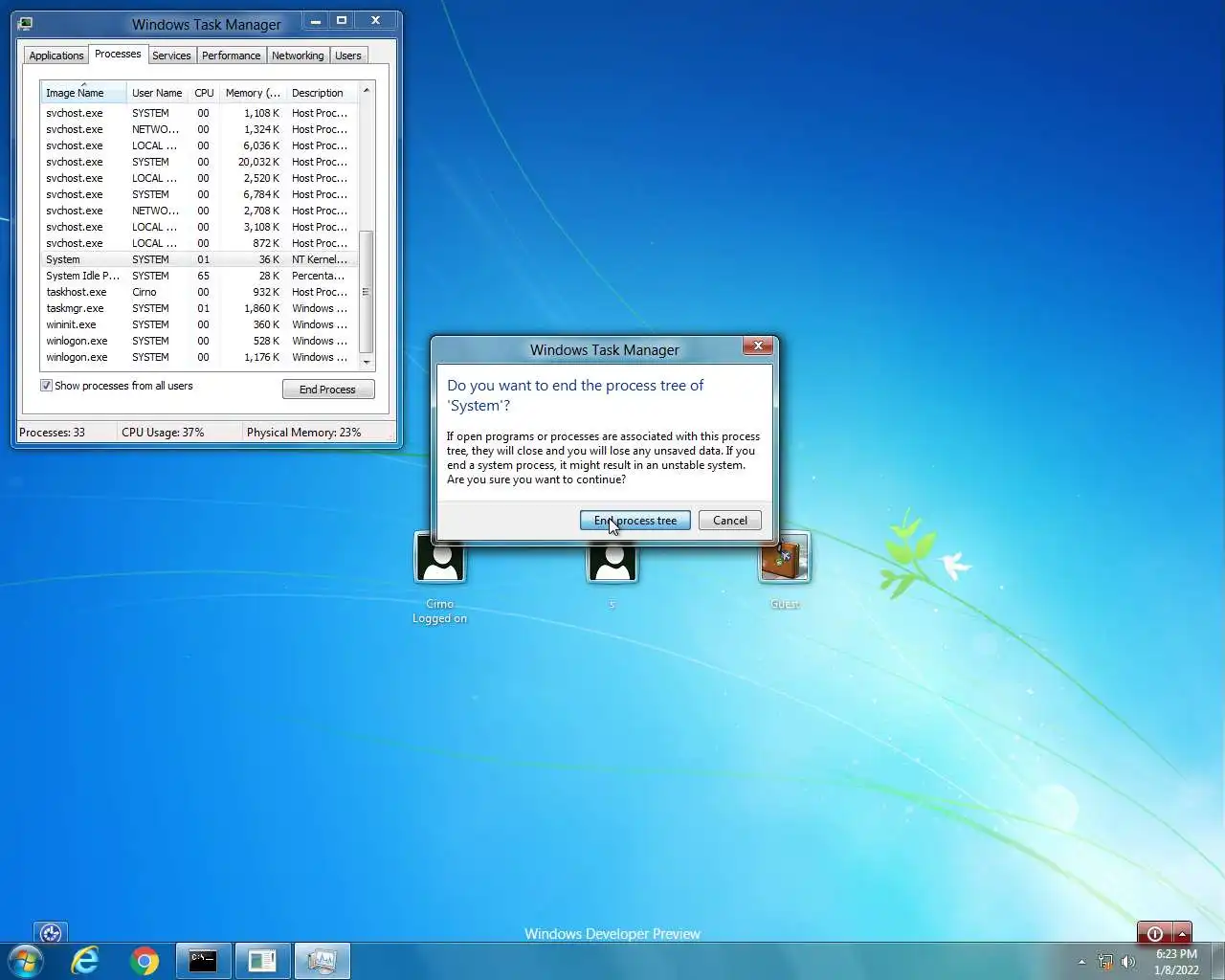Click the Ease of Access button

tap(51, 932)
